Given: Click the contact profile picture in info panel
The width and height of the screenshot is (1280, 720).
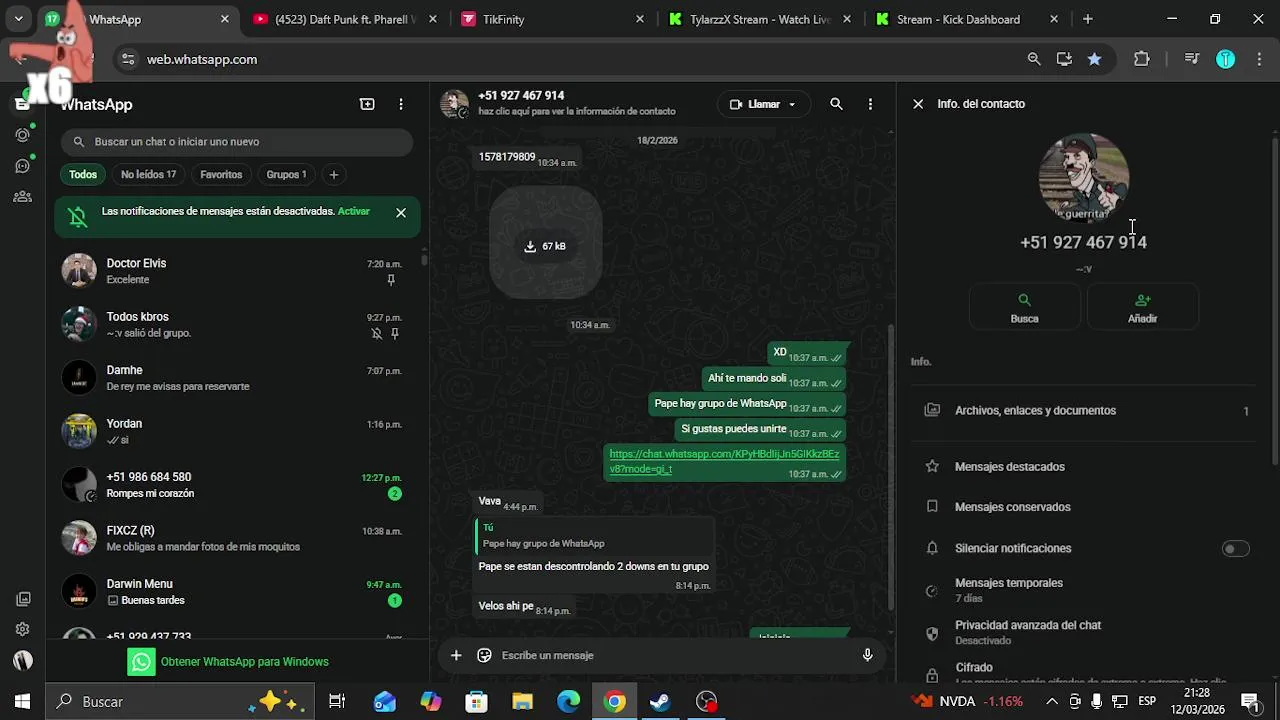Looking at the screenshot, I should click(1084, 177).
